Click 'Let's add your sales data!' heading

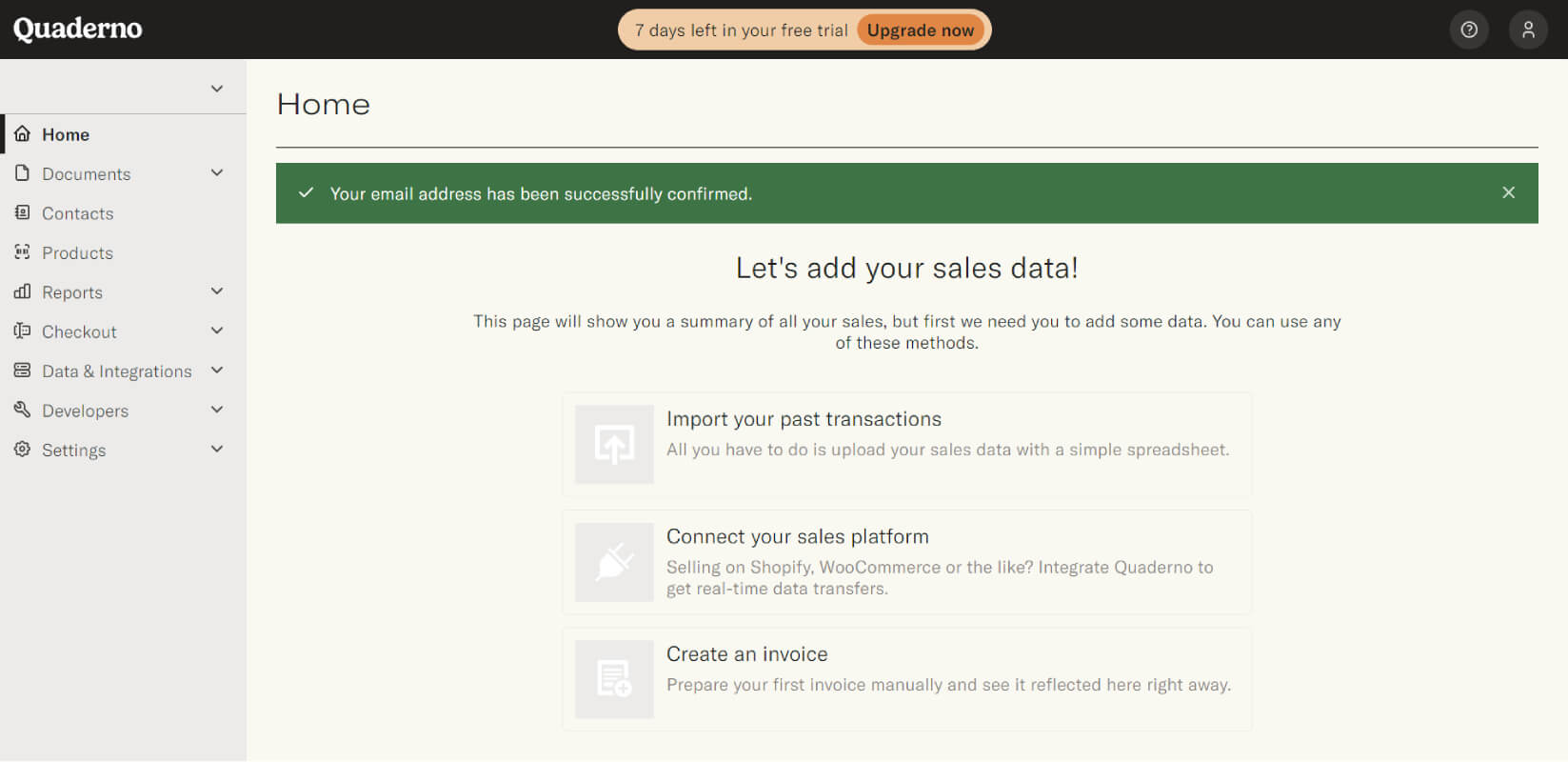point(906,268)
